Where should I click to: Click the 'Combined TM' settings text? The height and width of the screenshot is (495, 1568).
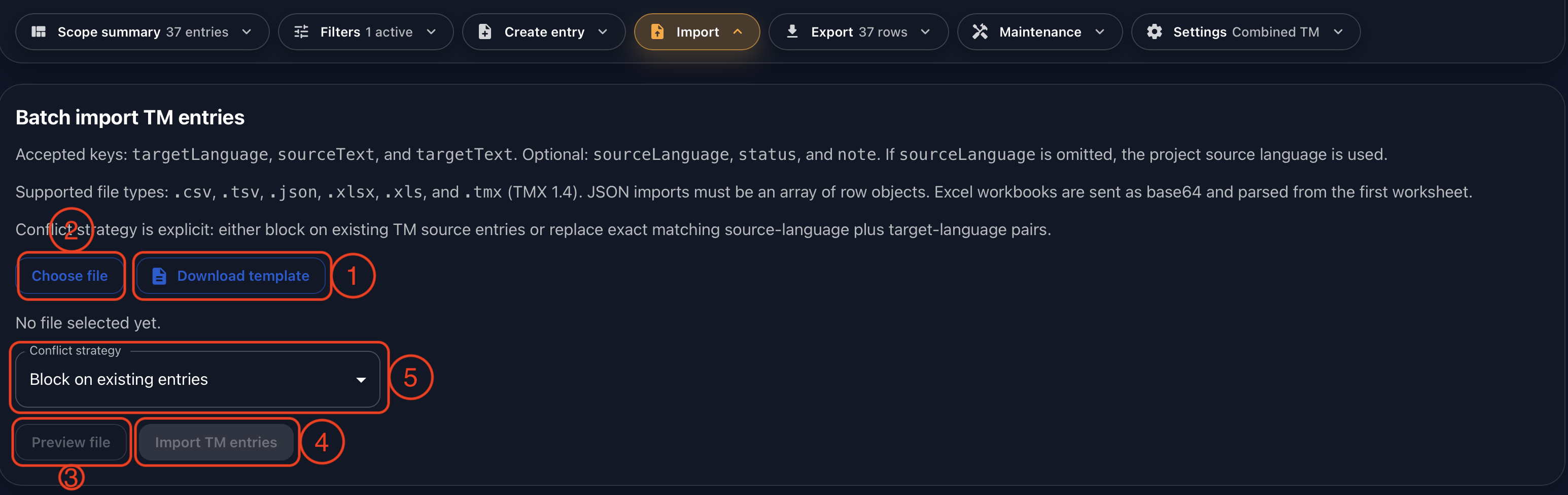[1276, 31]
